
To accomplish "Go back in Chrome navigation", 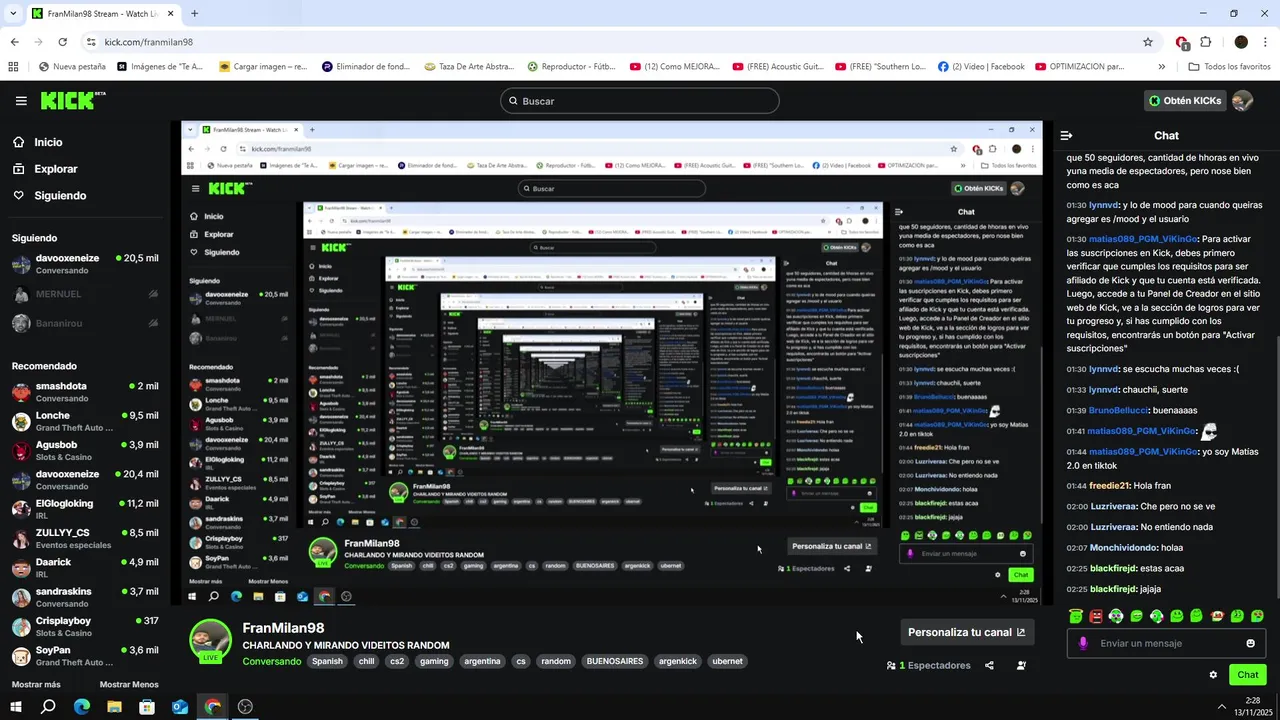I will pyautogui.click(x=14, y=42).
